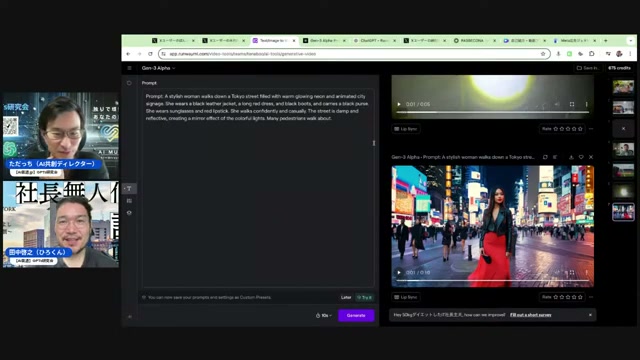Viewport: 640px width, 360px height.
Task: Click the upper video's progress bar
Action: coord(492,112)
